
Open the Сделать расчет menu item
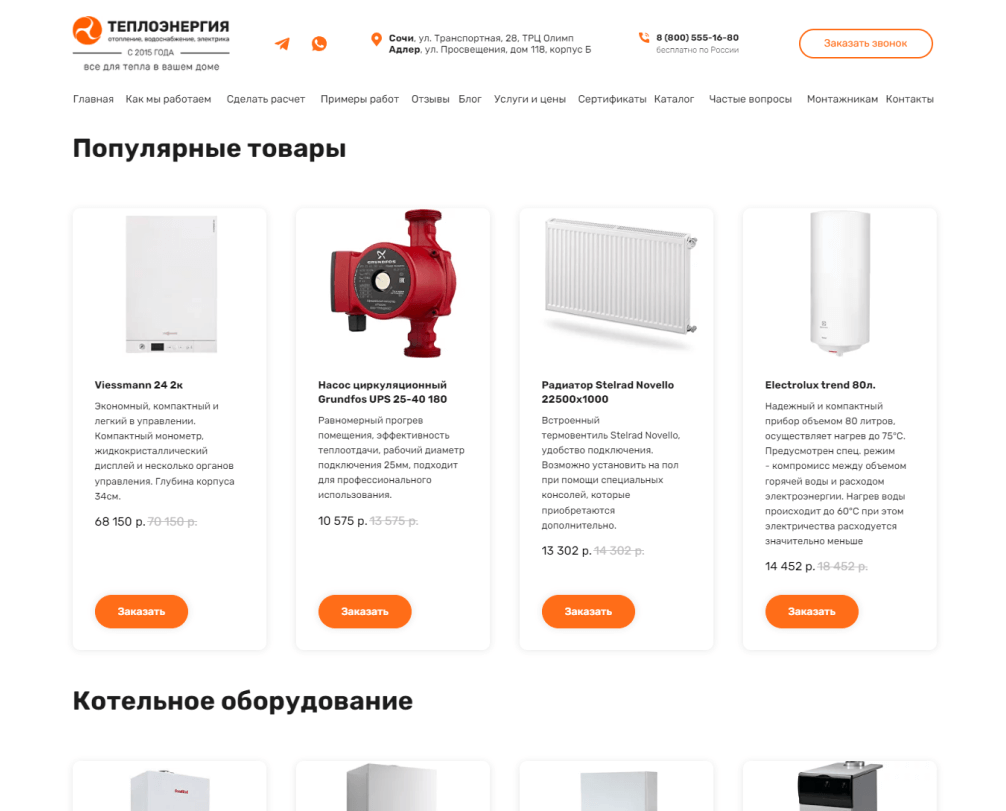pos(266,99)
